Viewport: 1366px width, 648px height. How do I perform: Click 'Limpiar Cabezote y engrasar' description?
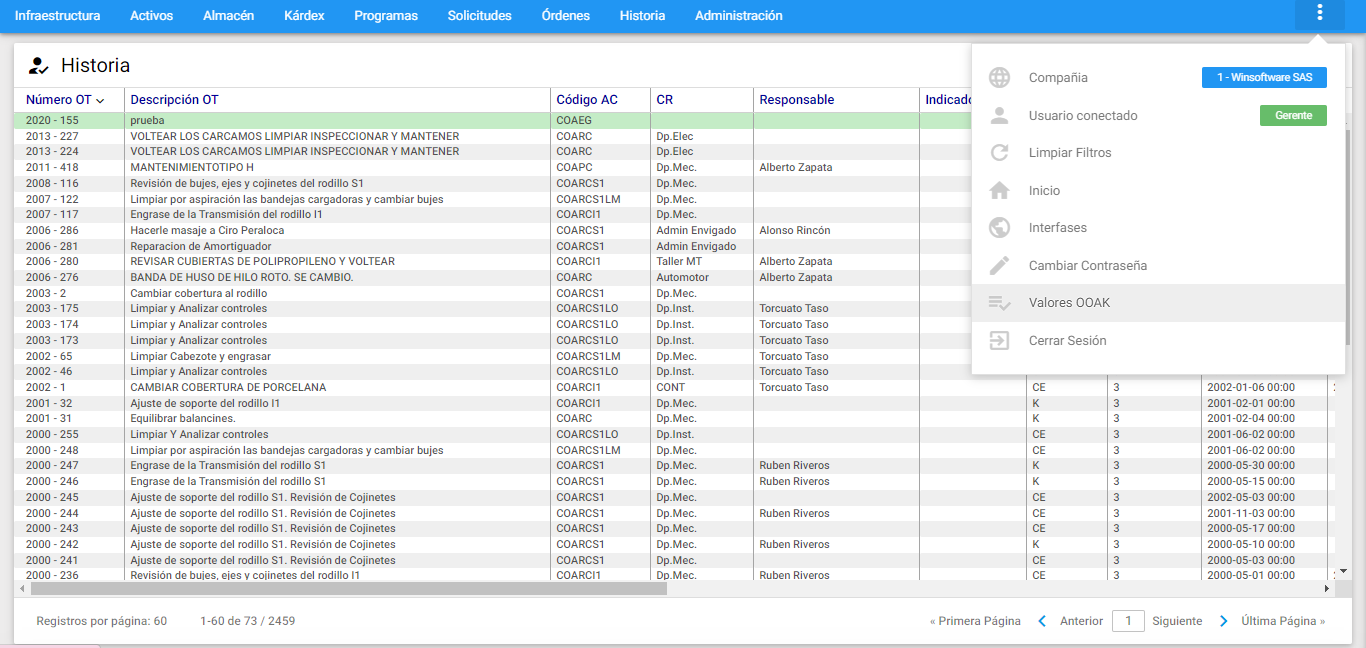200,356
